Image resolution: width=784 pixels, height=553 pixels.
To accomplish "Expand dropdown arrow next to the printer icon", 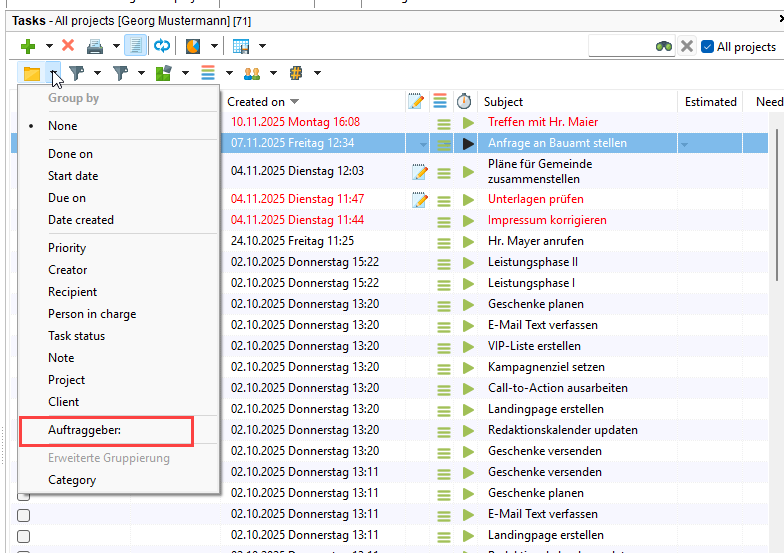I will pyautogui.click(x=116, y=46).
